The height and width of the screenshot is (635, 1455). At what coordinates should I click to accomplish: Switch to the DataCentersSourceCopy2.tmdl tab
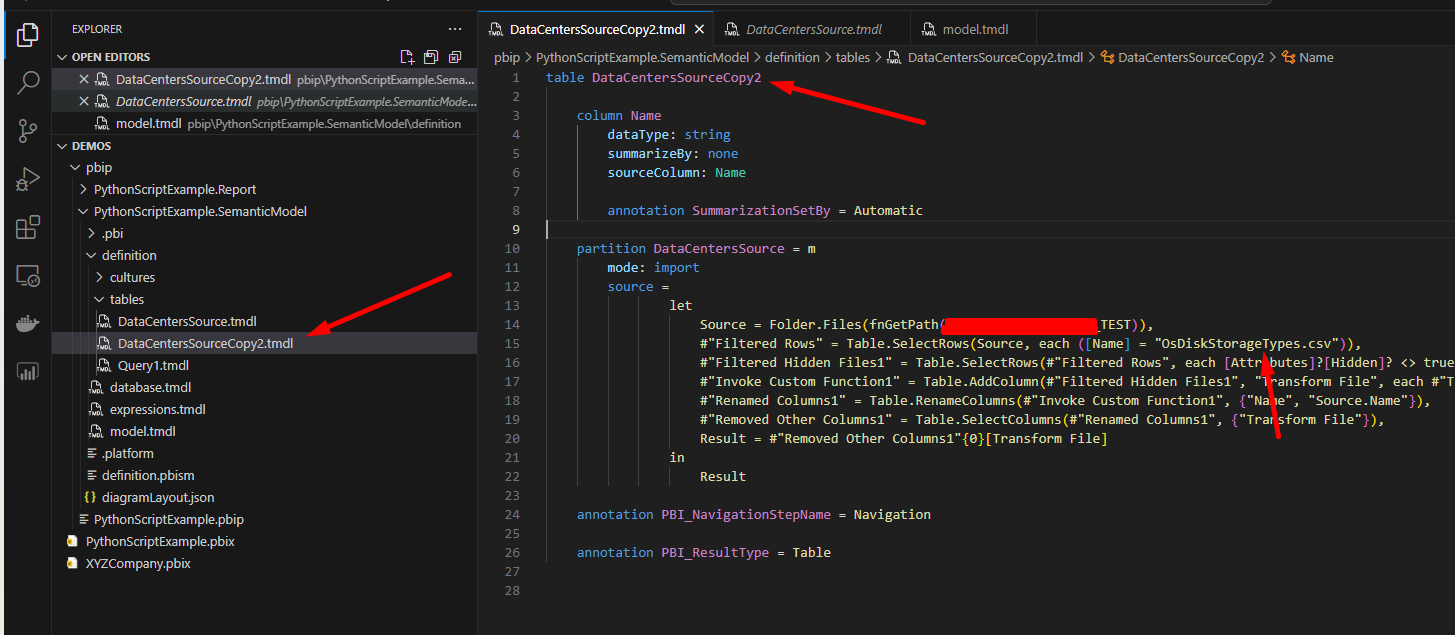[597, 30]
